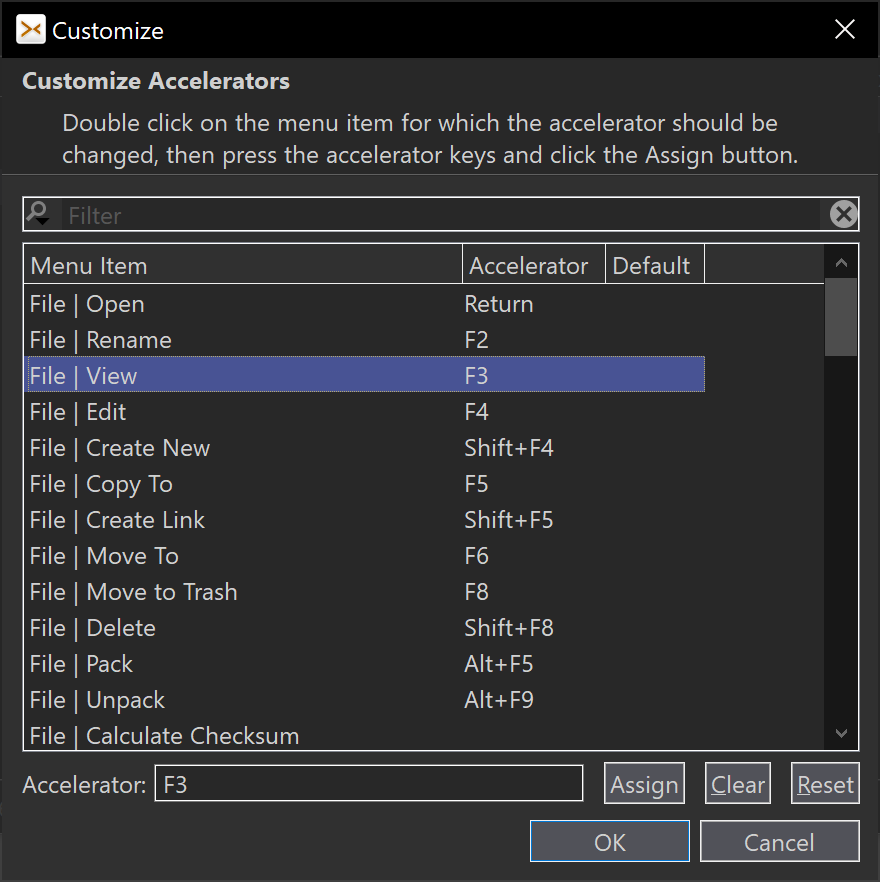Click the Filter text field

[440, 215]
